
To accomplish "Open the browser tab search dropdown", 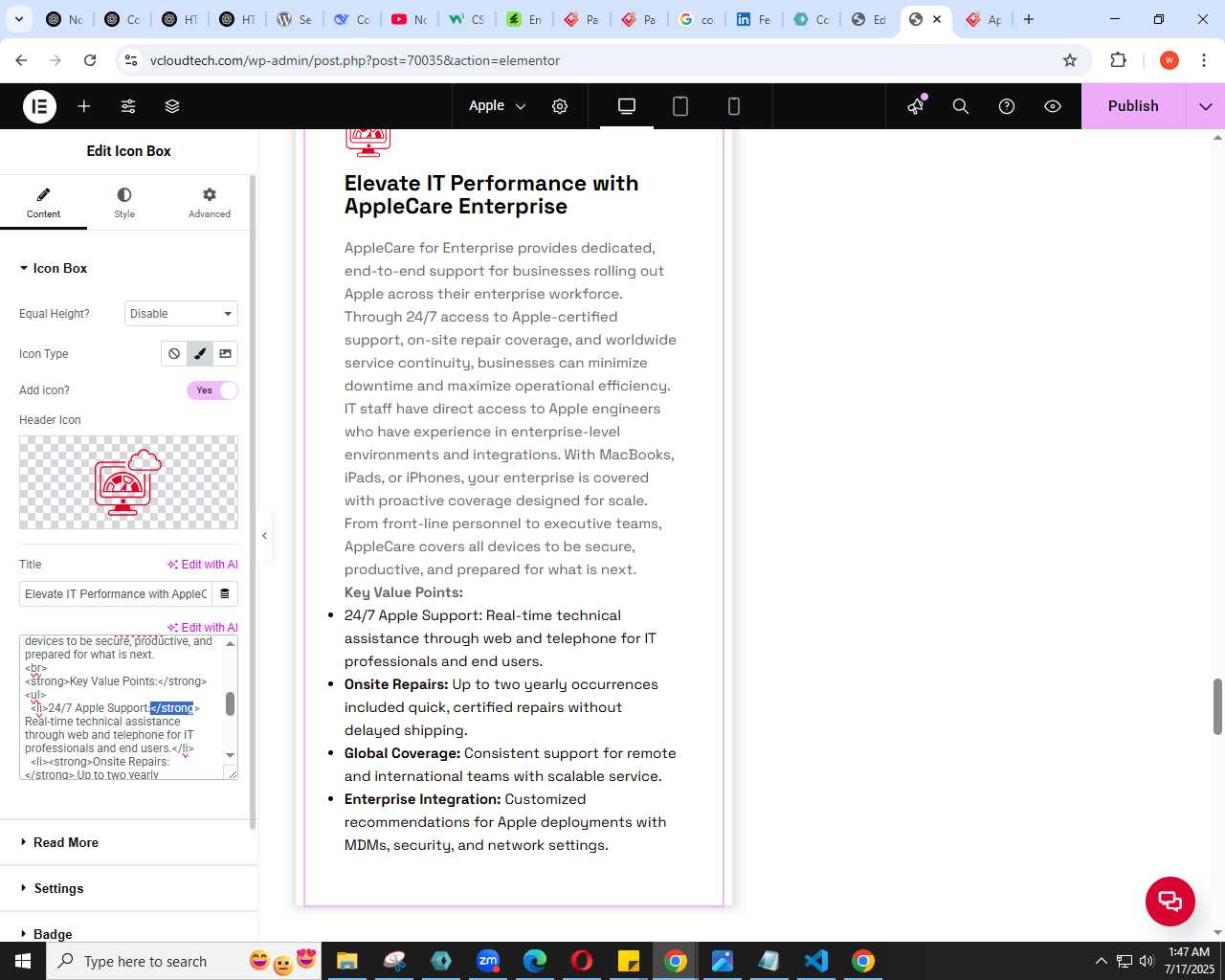I will (x=18, y=19).
